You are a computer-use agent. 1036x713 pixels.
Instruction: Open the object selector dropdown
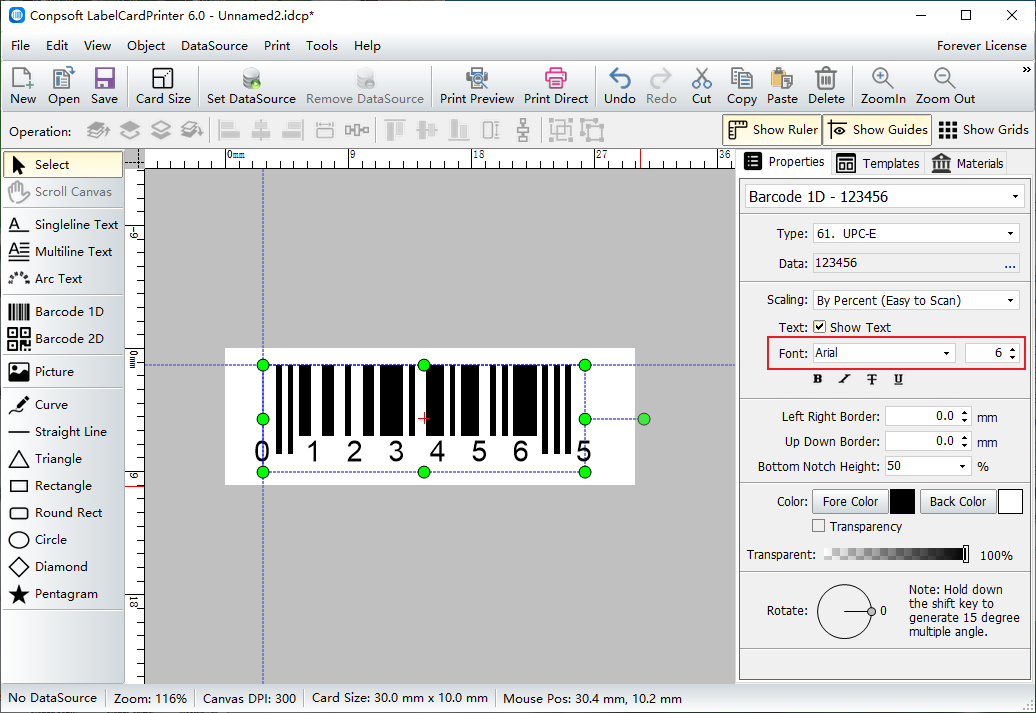click(x=1016, y=197)
